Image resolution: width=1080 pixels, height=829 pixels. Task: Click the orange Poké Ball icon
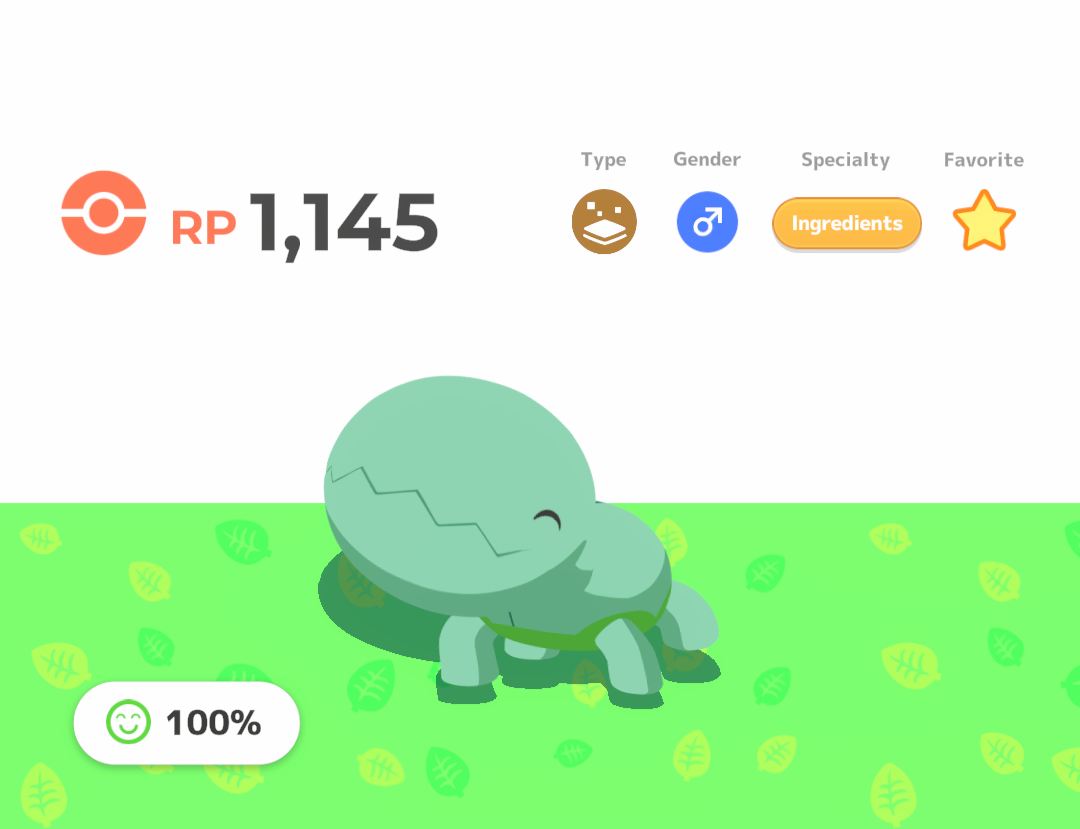point(104,213)
